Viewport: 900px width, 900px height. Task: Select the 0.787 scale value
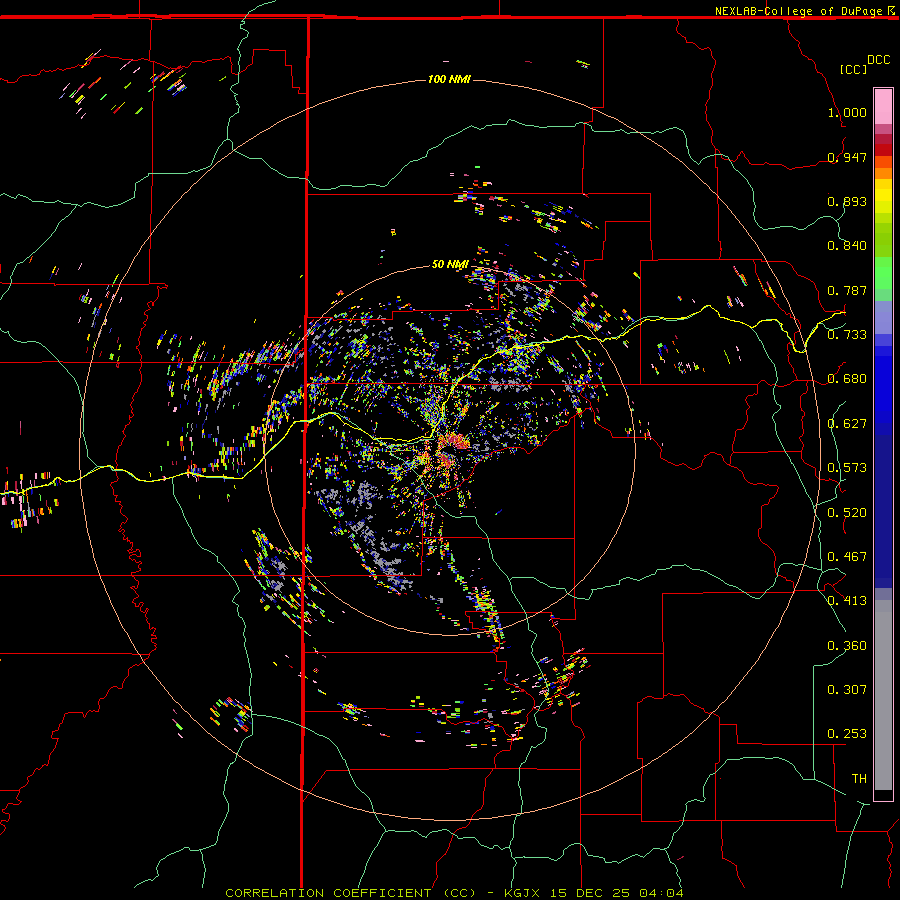pyautogui.click(x=847, y=290)
